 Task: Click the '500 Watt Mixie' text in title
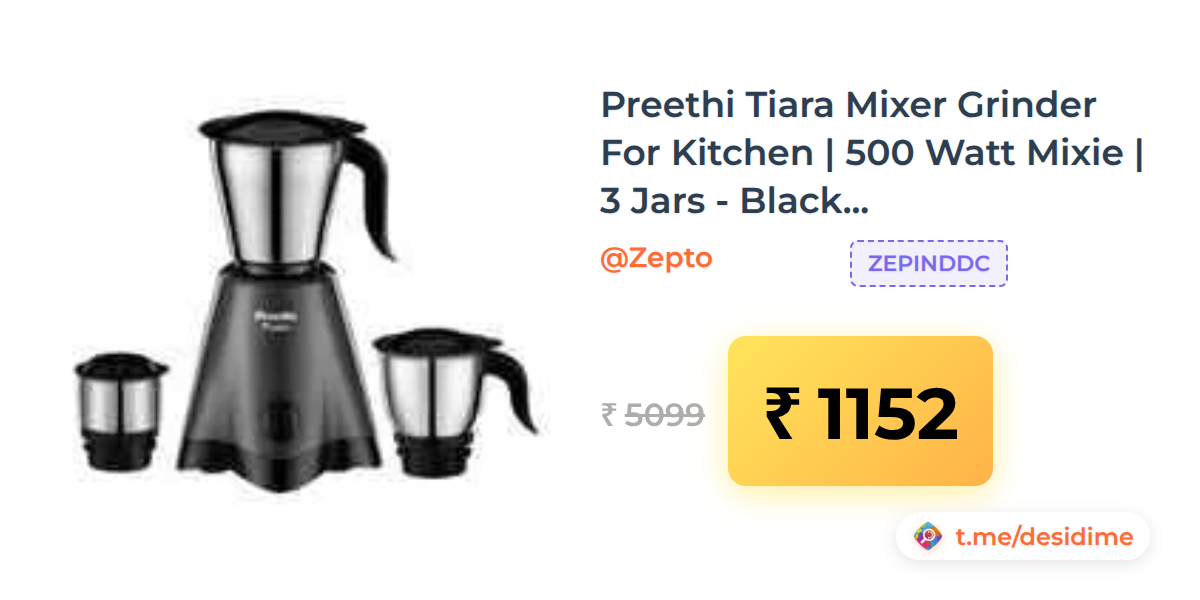click(987, 153)
